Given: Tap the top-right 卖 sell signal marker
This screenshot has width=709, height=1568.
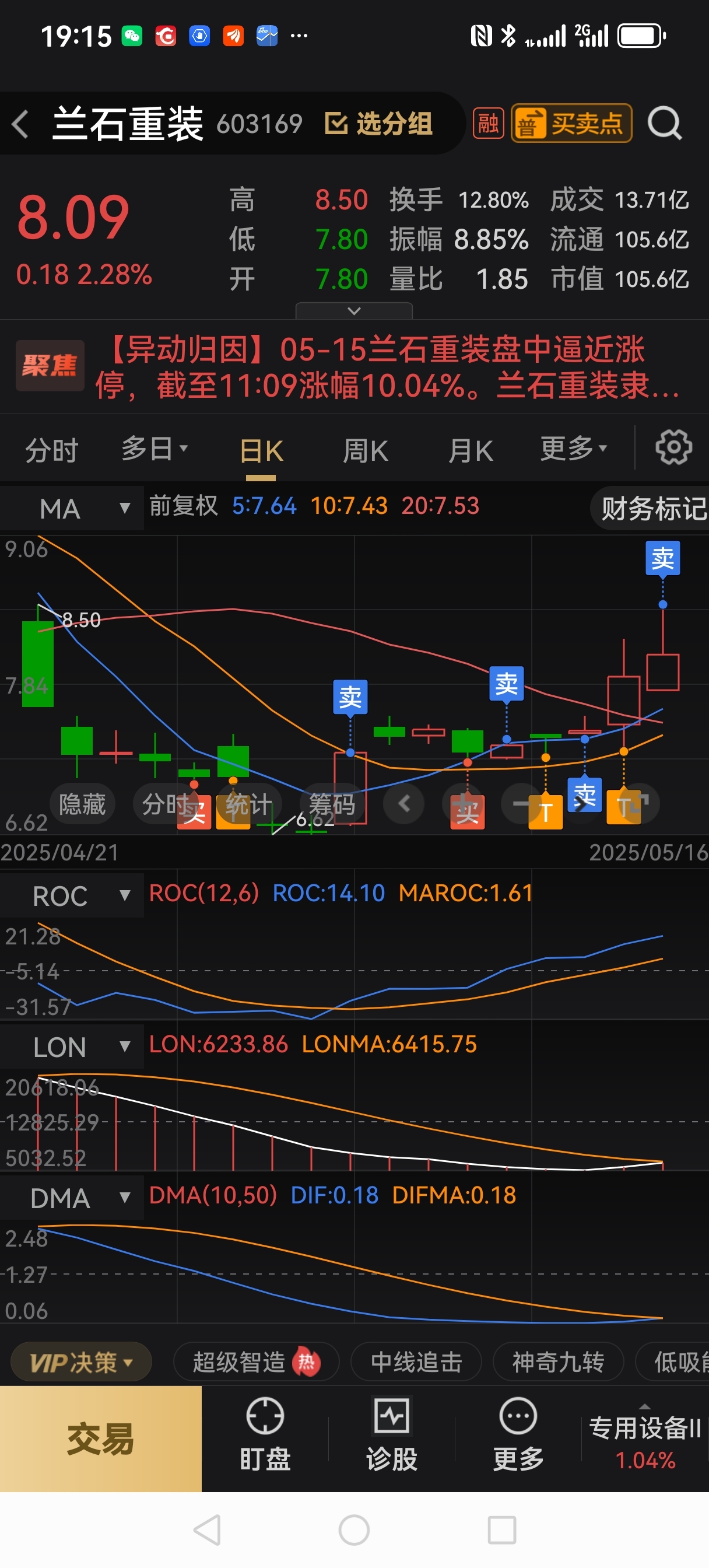Looking at the screenshot, I should (662, 558).
